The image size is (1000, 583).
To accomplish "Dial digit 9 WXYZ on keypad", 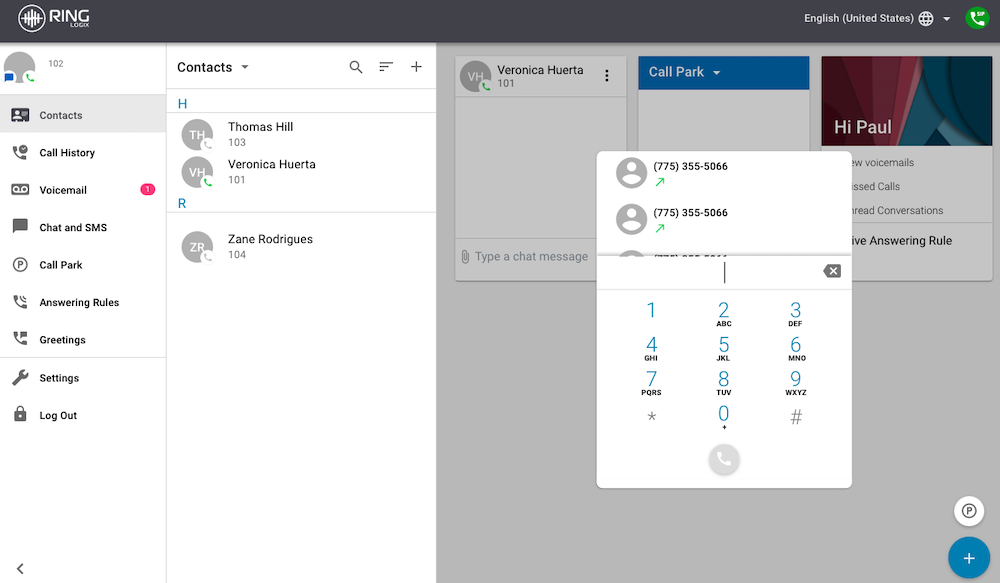I will pyautogui.click(x=796, y=382).
